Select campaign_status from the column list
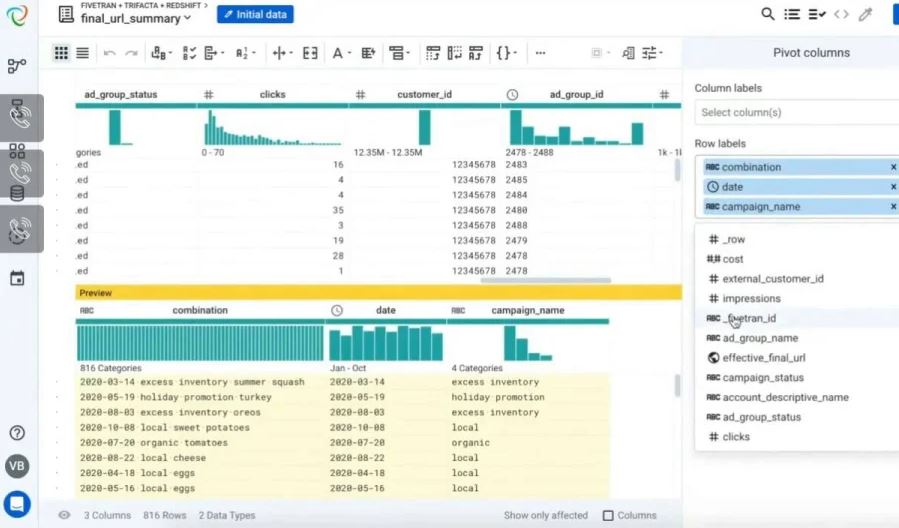Screen dimensions: 899x528 pos(797,378)
